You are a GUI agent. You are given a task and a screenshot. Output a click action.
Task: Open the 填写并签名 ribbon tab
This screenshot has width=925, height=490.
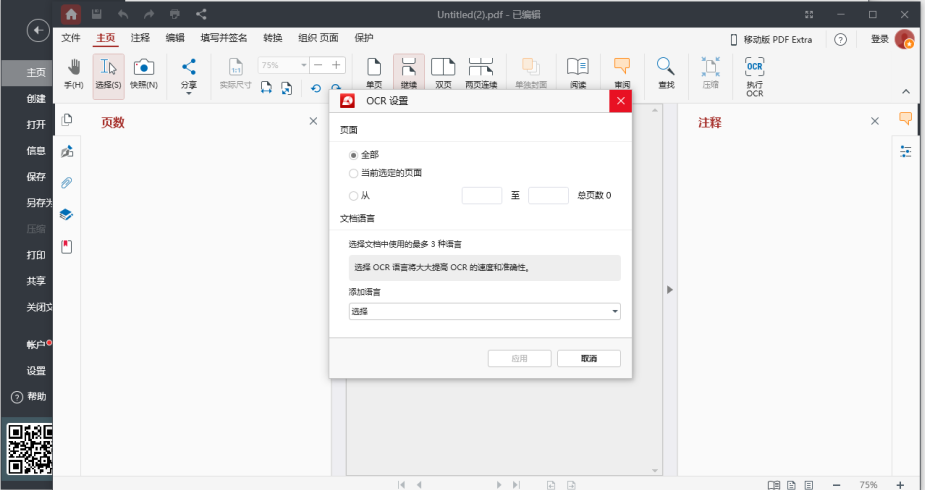224,38
